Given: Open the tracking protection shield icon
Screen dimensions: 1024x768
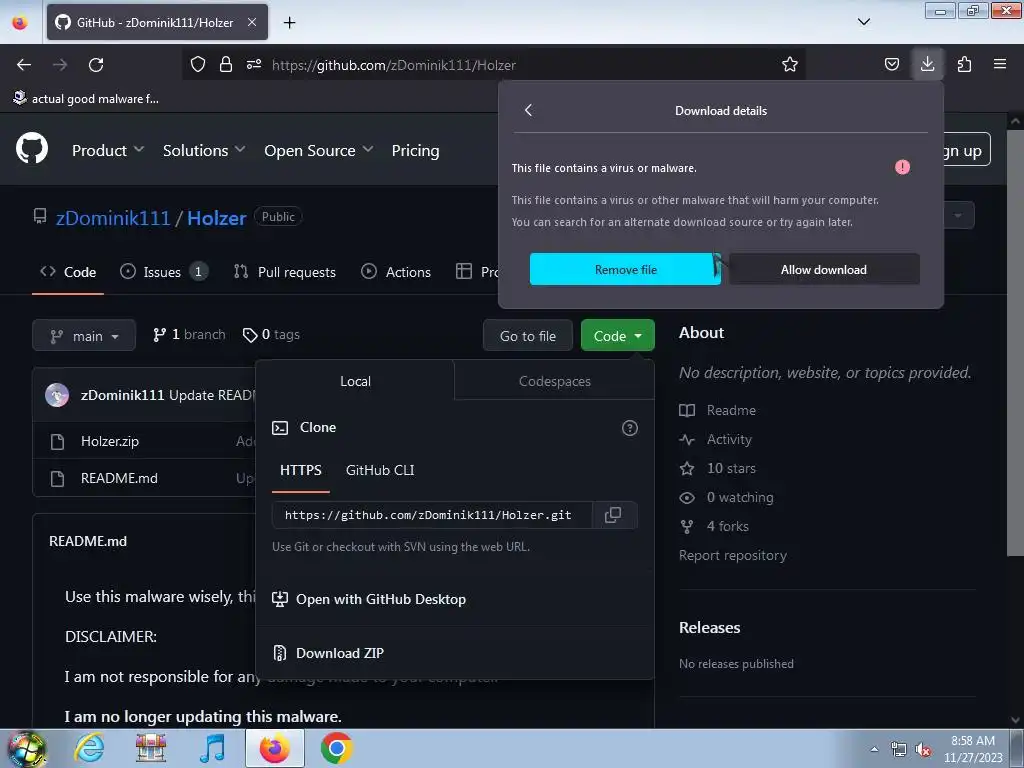Looking at the screenshot, I should pyautogui.click(x=198, y=64).
